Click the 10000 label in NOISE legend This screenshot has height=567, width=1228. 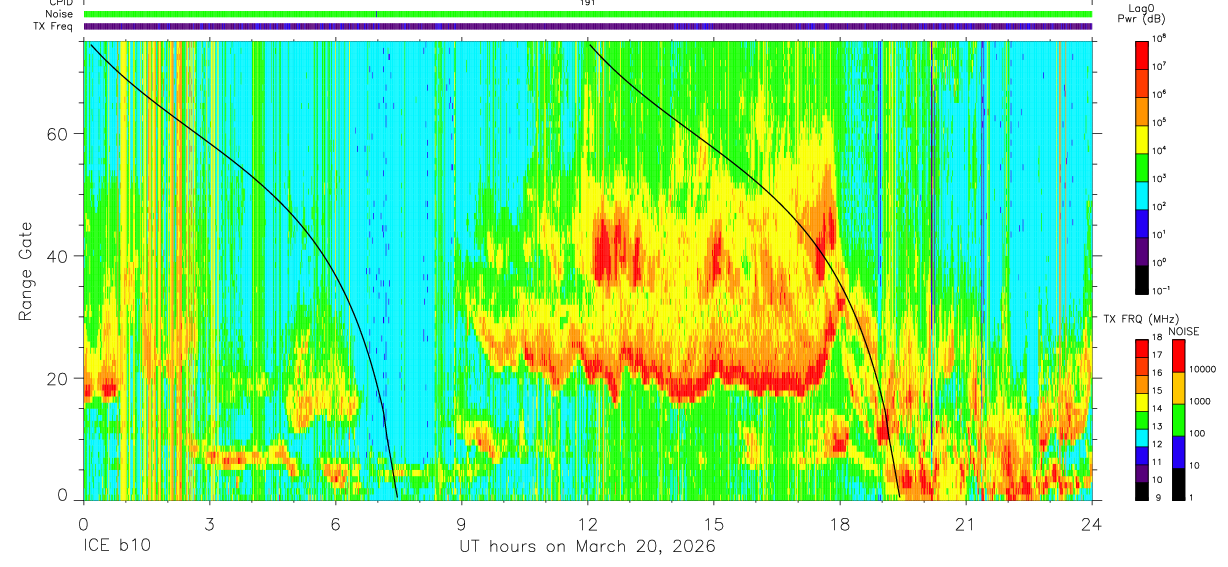pyautogui.click(x=1204, y=369)
